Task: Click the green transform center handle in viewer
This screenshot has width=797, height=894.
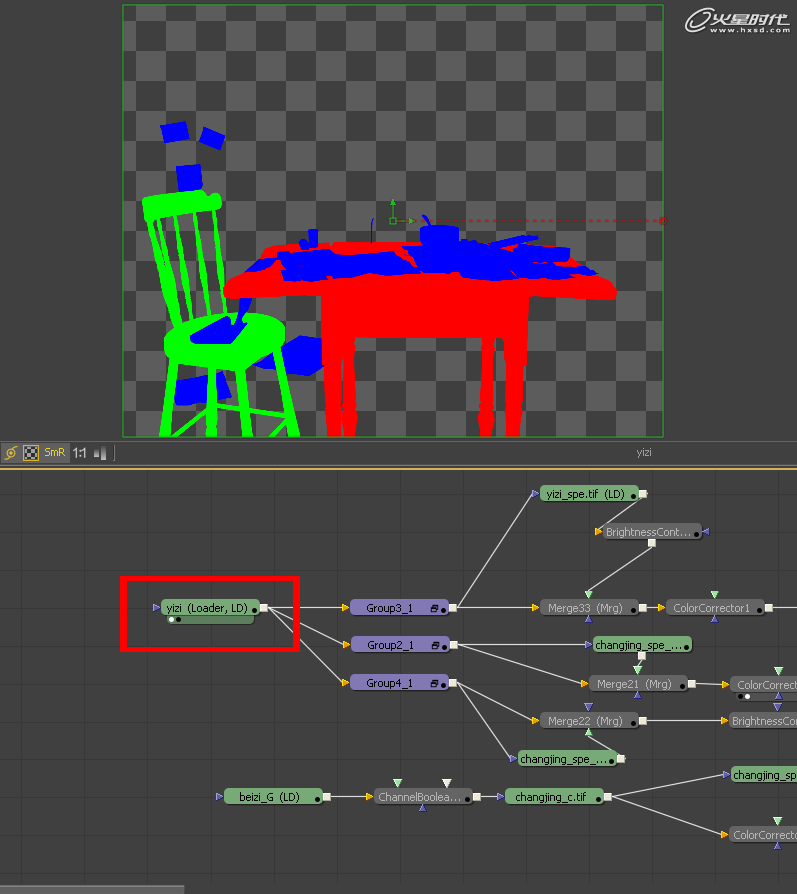Action: point(393,221)
